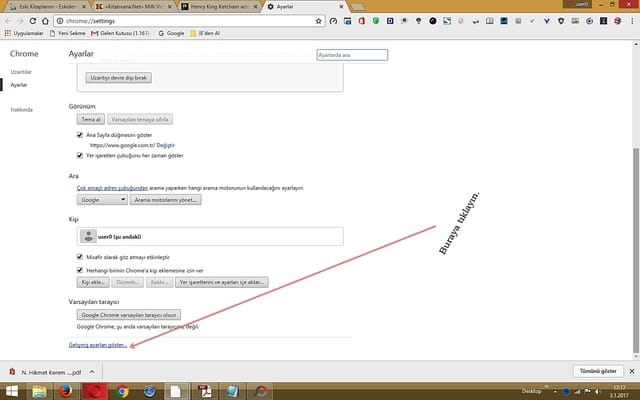Click the black round extension icon
Viewport: 640px width, 400px height.
click(x=433, y=21)
